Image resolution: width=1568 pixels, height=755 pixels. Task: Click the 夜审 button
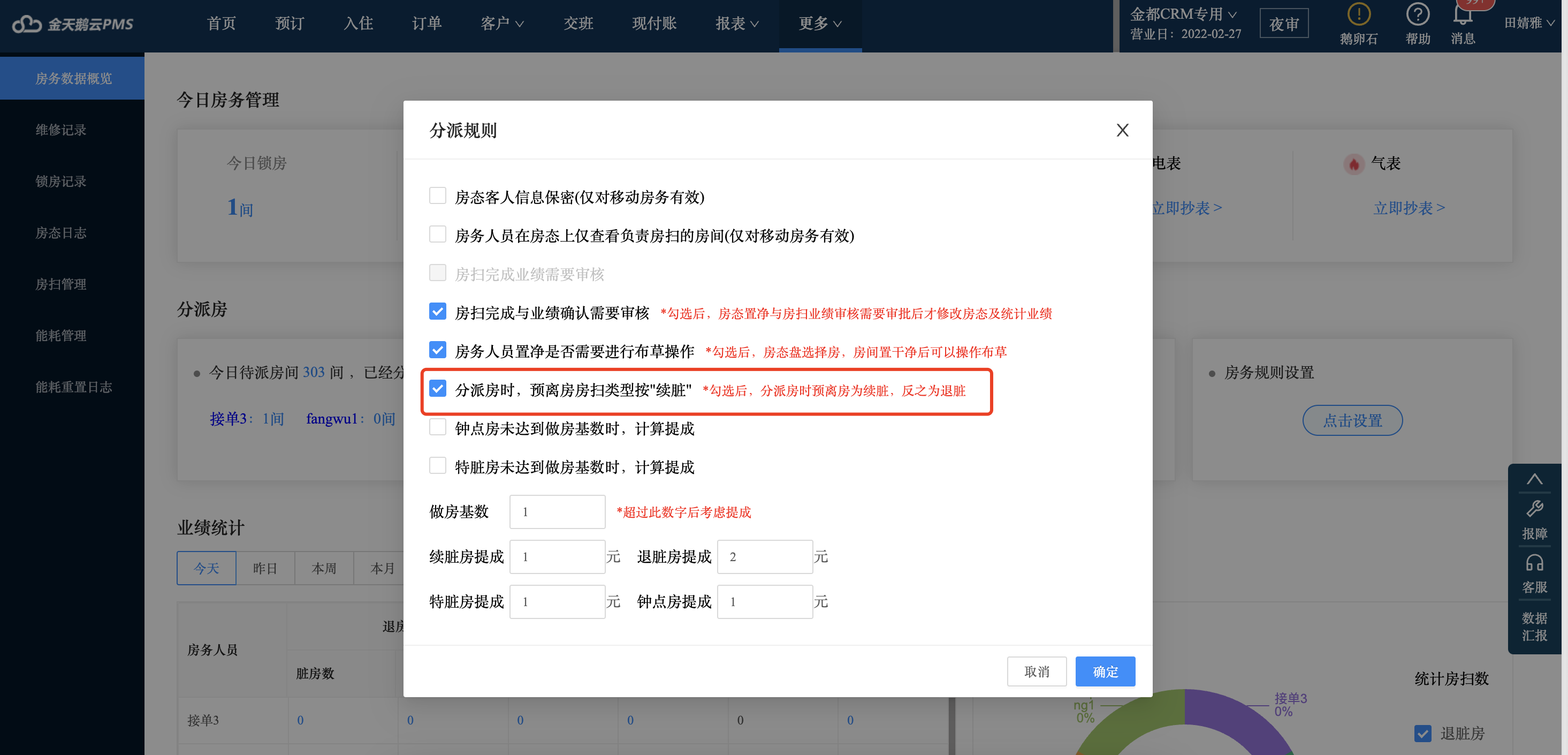click(1284, 24)
